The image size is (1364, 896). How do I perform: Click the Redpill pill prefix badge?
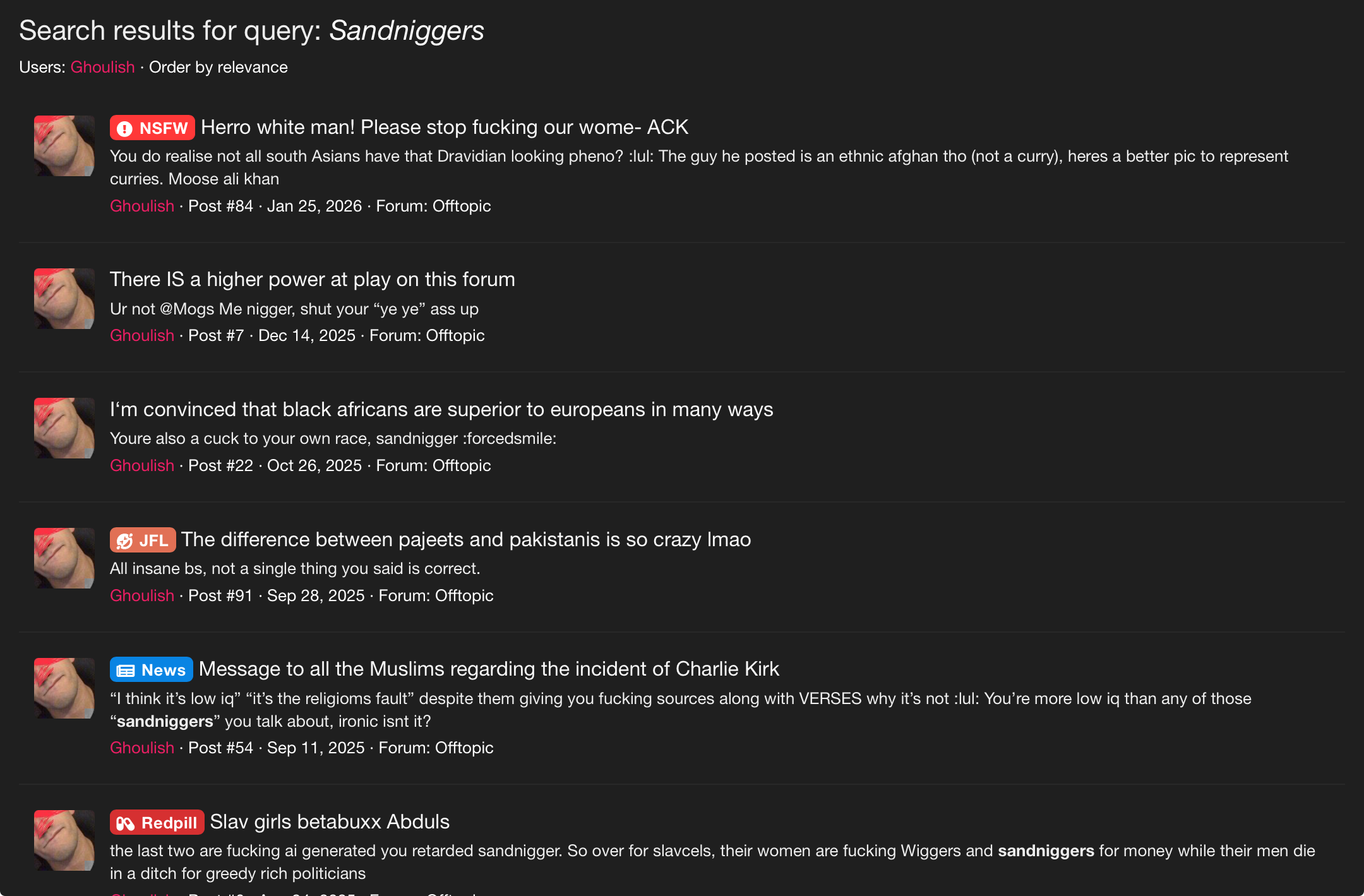157,822
